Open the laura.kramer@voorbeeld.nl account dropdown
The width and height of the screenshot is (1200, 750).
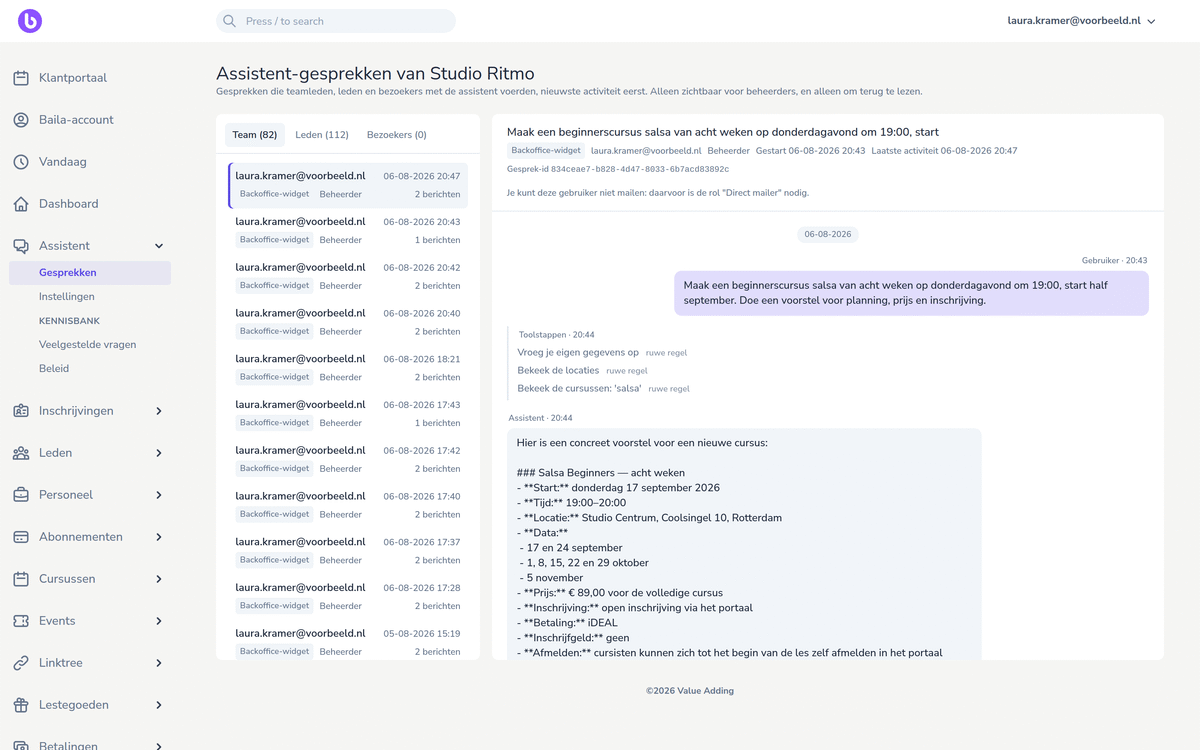point(1082,21)
